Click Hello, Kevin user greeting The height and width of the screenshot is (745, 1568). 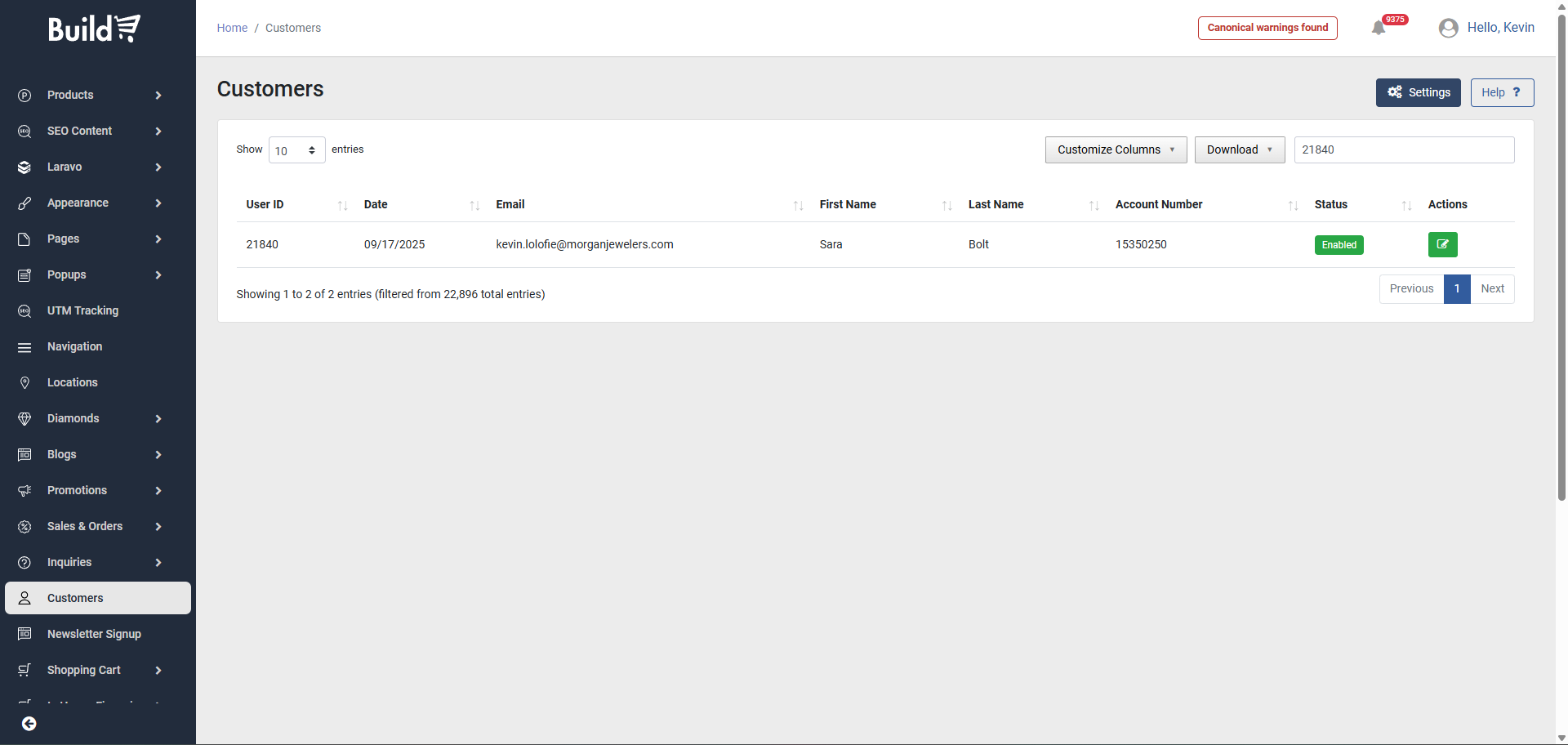1501,28
